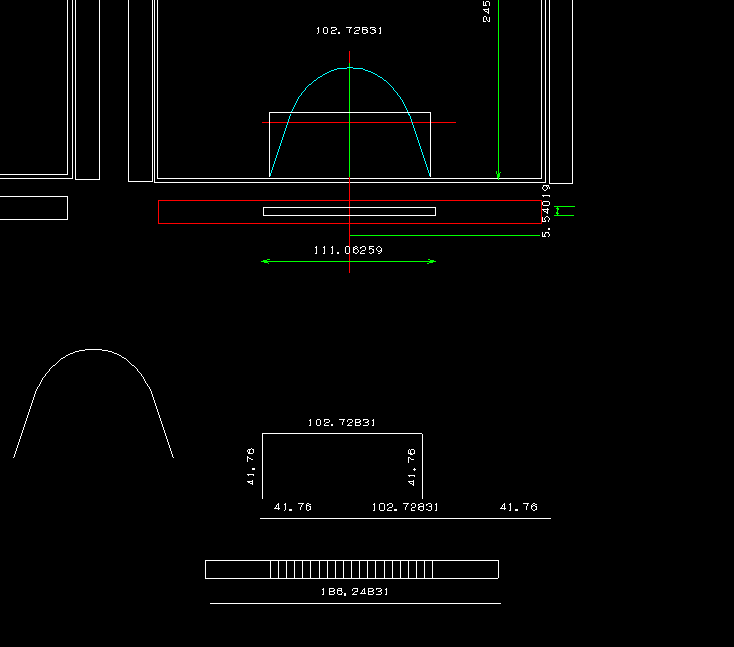Click the lower-row 102.72831 dimension text
This screenshot has height=647, width=734.
[405, 507]
